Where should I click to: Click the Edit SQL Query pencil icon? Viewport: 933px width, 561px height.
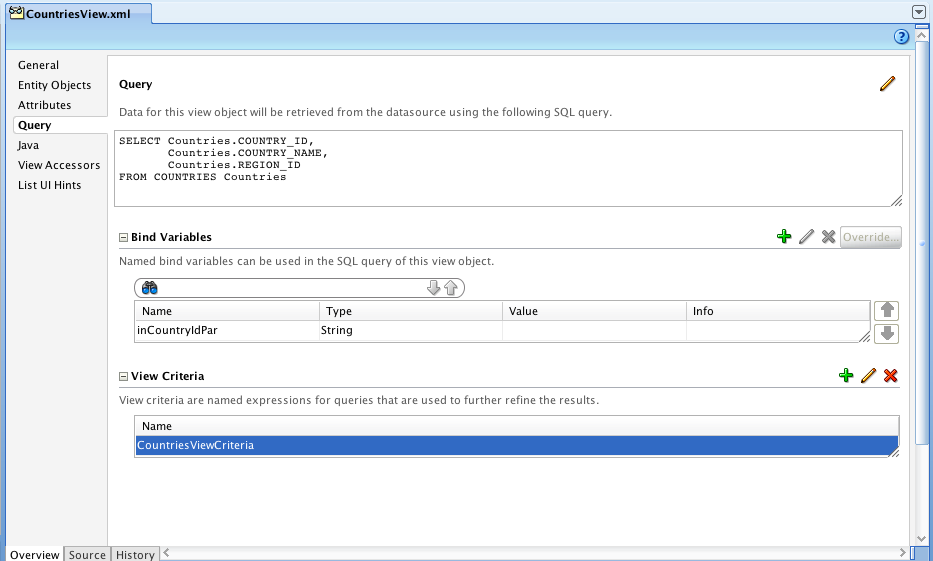pos(887,84)
